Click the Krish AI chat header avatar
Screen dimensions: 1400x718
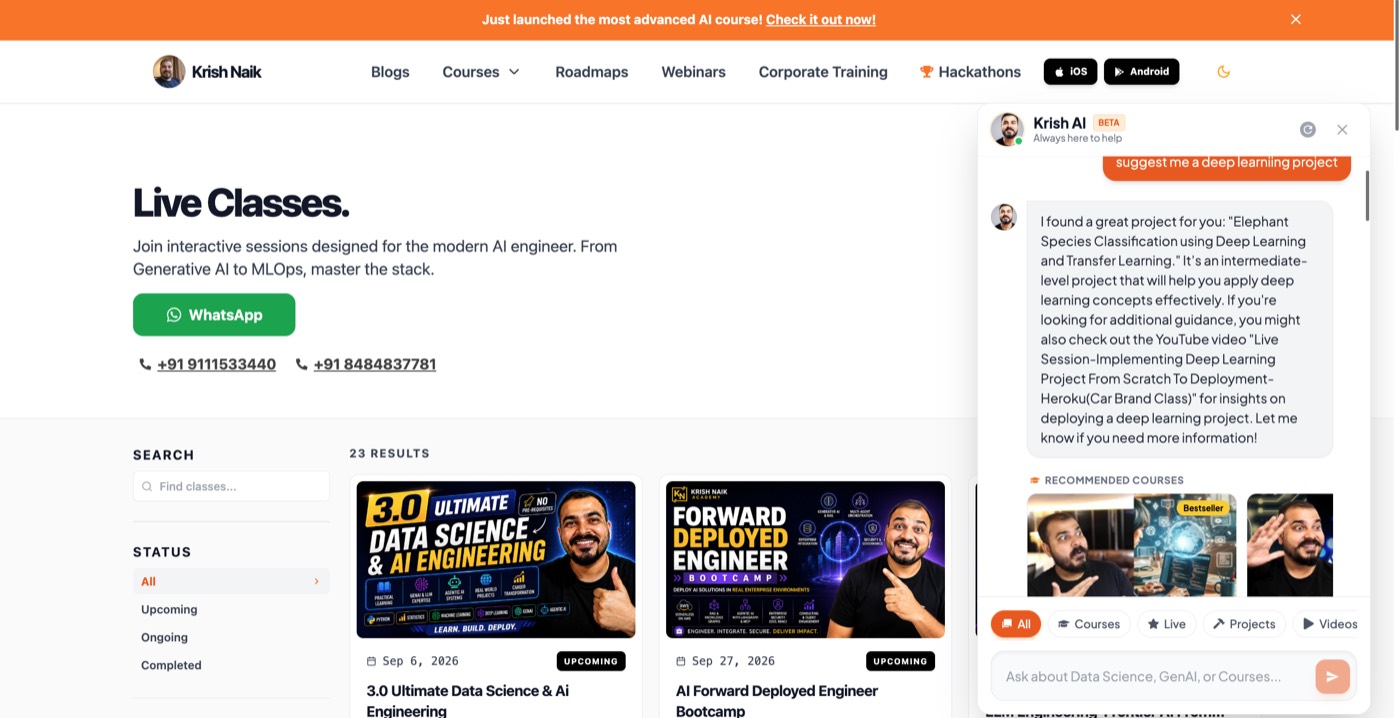1007,129
